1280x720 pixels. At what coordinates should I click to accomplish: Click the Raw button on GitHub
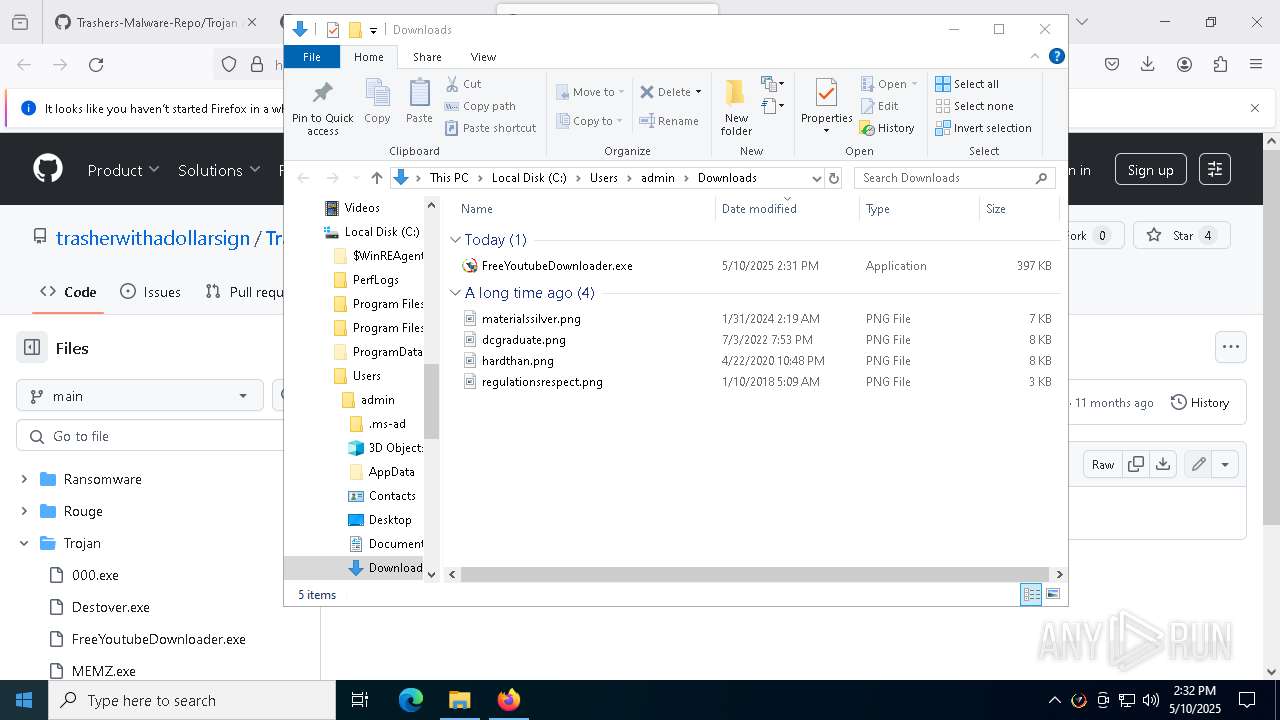click(x=1103, y=464)
